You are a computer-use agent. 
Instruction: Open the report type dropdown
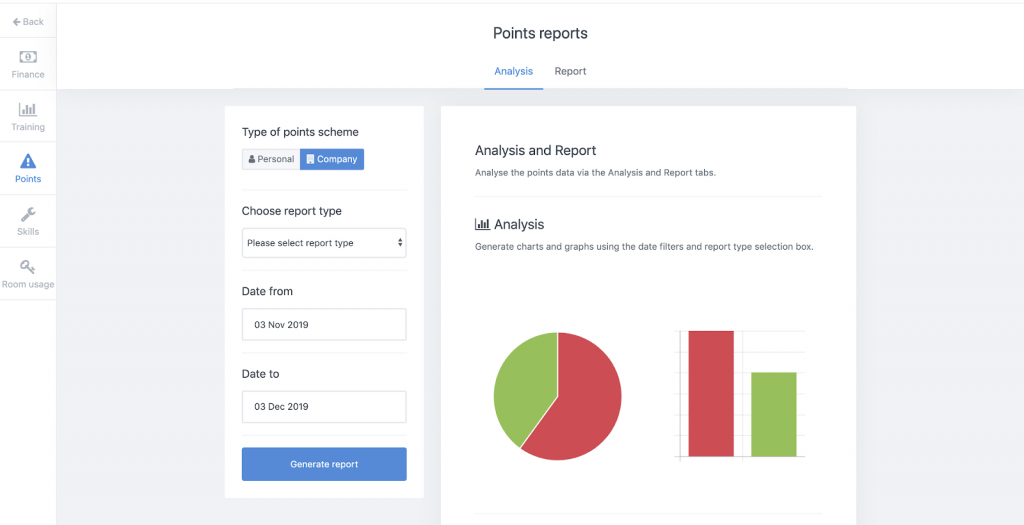point(324,243)
